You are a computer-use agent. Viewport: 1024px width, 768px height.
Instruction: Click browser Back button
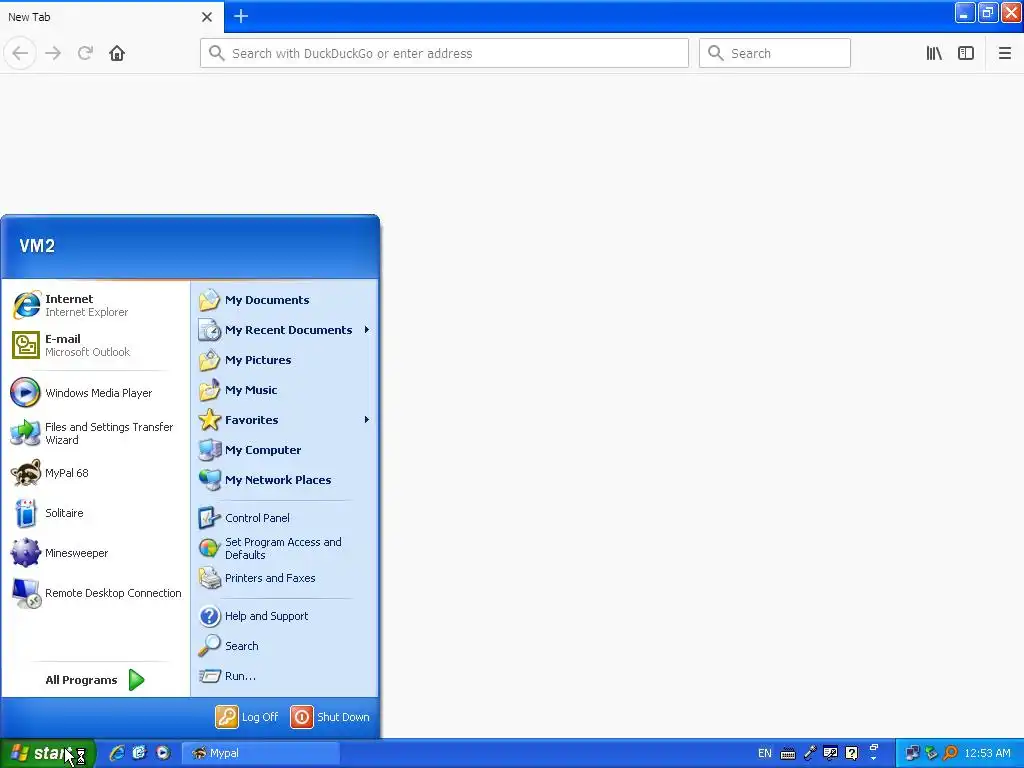pos(20,53)
